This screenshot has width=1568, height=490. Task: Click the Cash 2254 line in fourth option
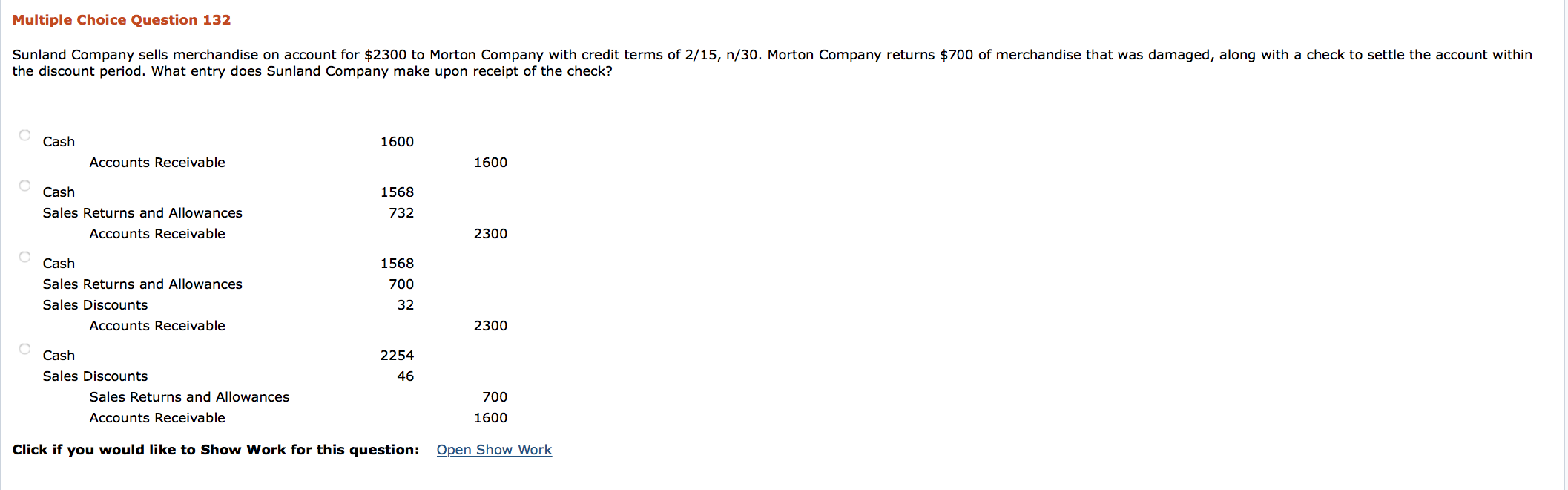223,355
